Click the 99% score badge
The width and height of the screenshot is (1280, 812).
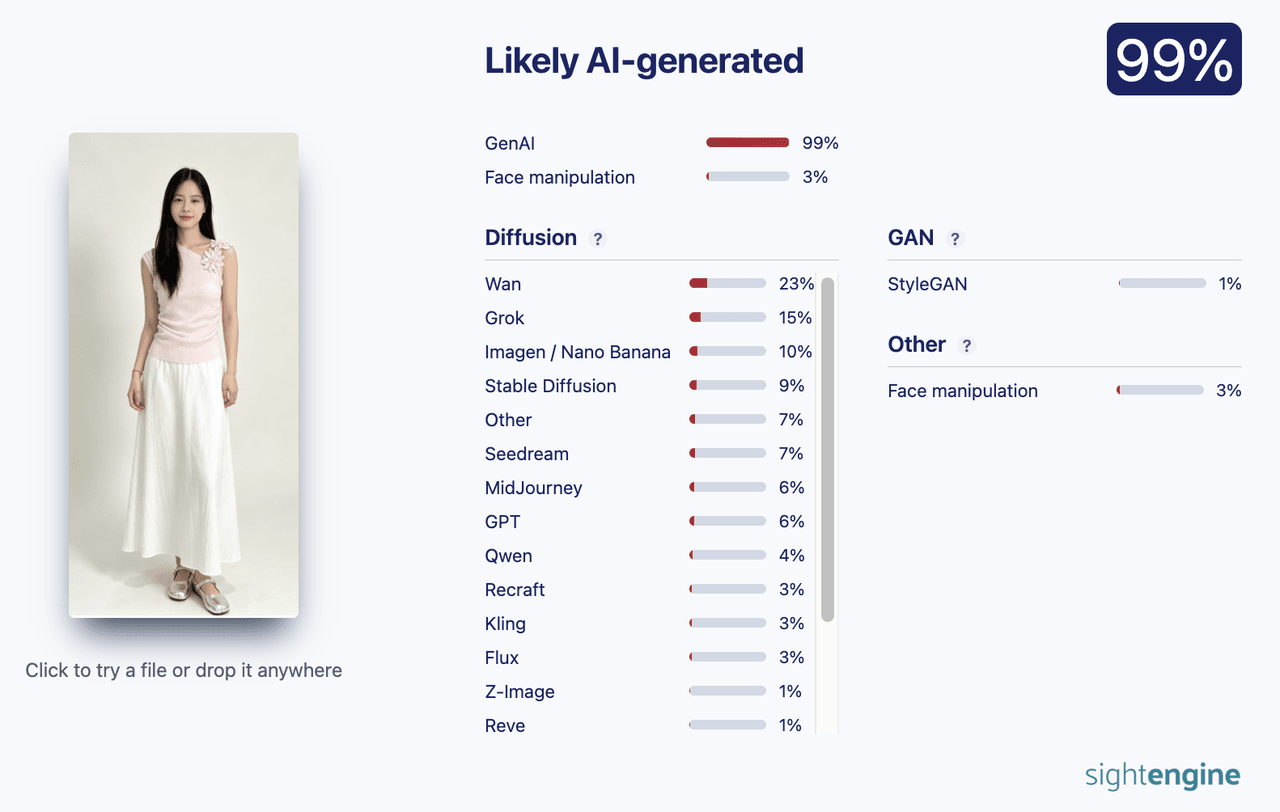point(1174,59)
